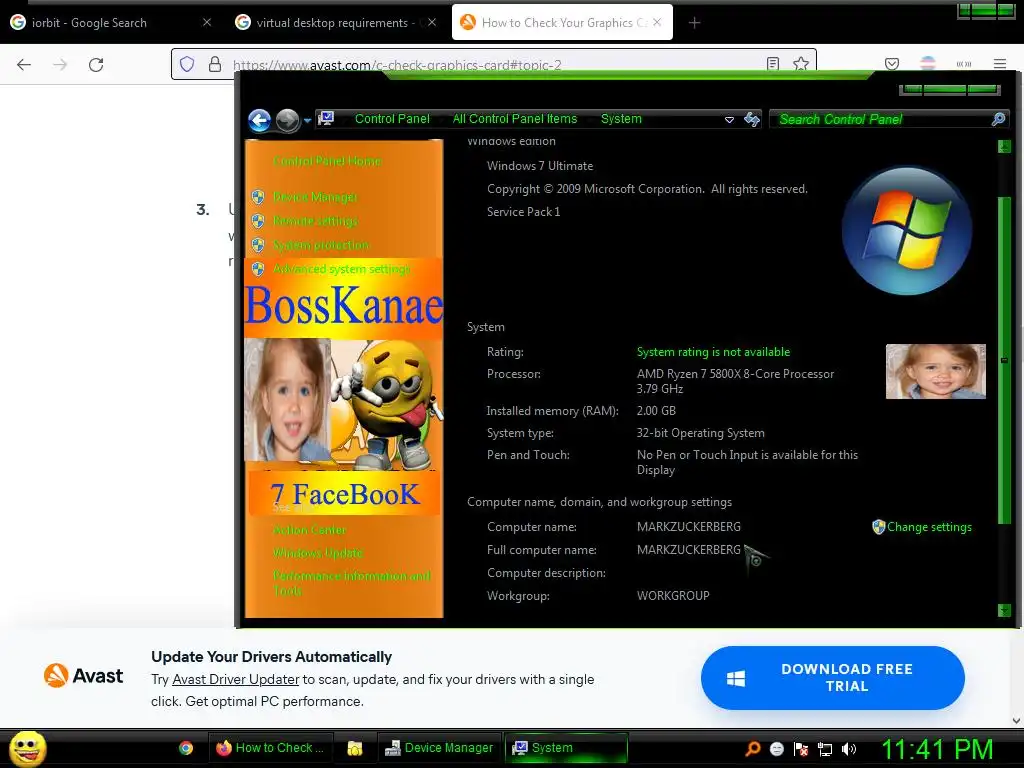This screenshot has width=1024, height=768.
Task: Switch to Firefox How to Check taskbar item
Action: [x=270, y=748]
